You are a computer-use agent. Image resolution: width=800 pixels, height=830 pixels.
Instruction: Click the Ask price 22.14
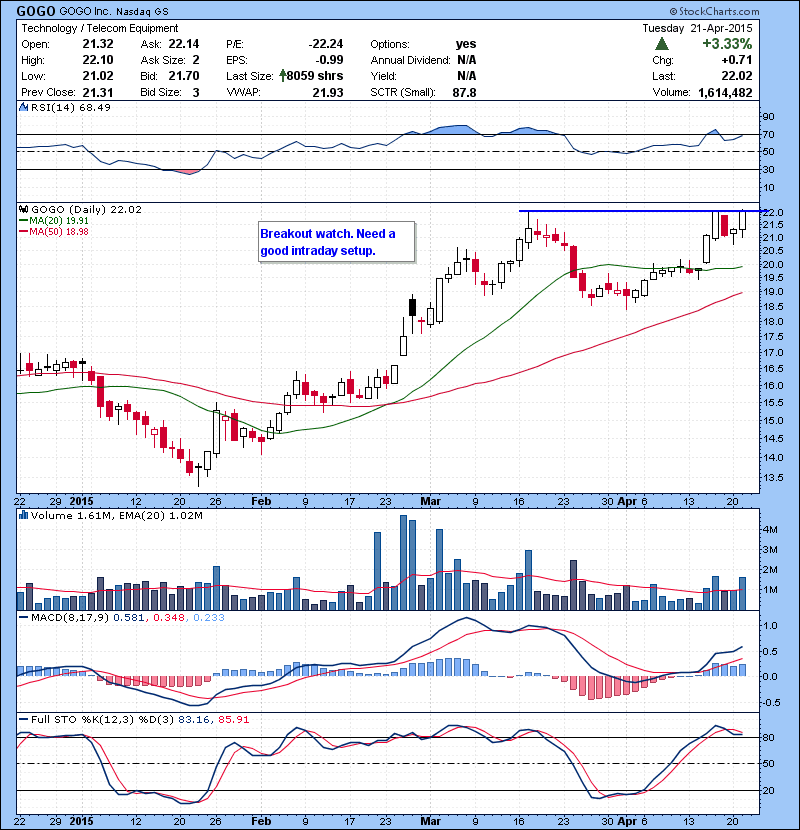[x=184, y=44]
